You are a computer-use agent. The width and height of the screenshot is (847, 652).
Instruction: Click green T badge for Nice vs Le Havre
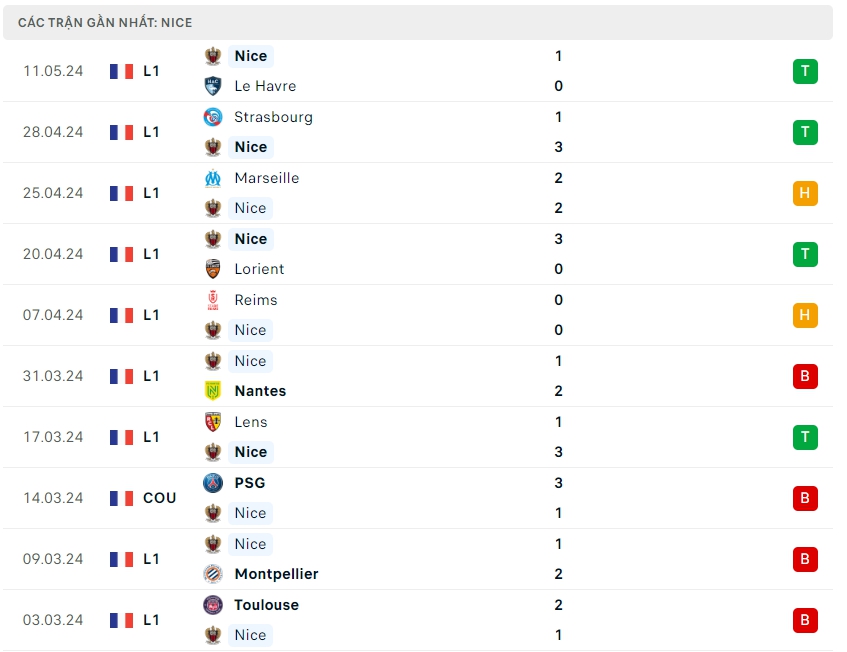point(805,71)
